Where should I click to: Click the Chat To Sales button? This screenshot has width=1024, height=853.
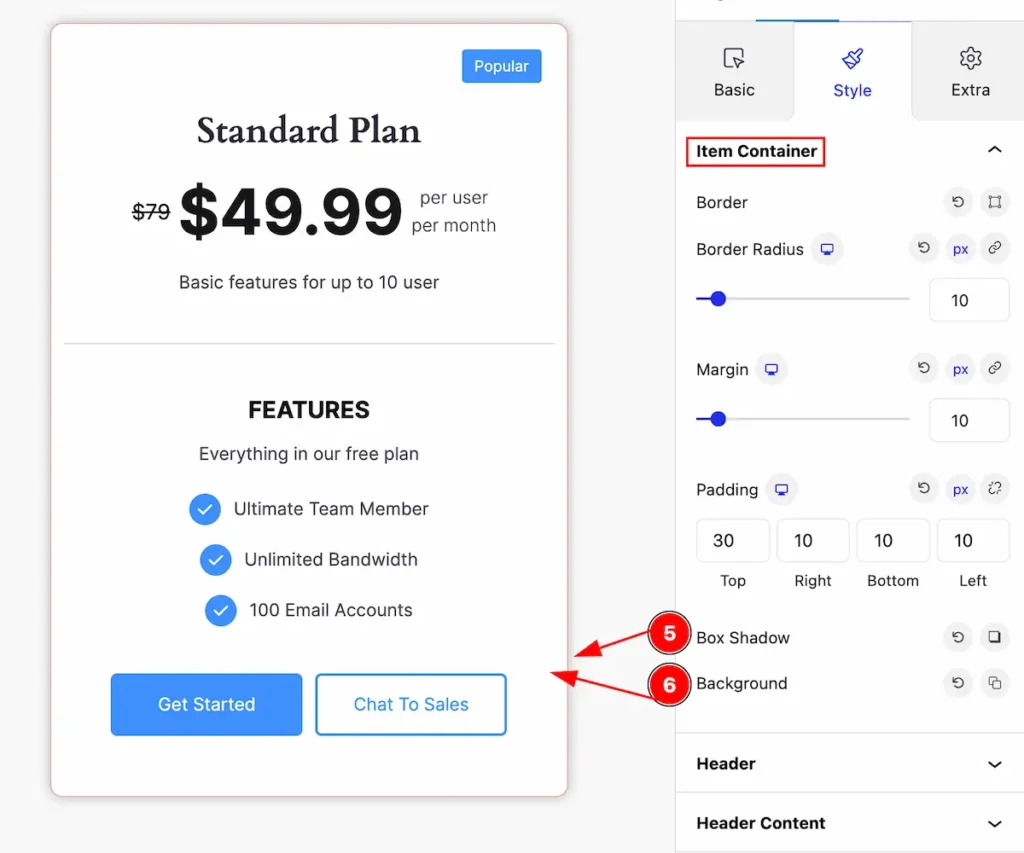point(411,704)
